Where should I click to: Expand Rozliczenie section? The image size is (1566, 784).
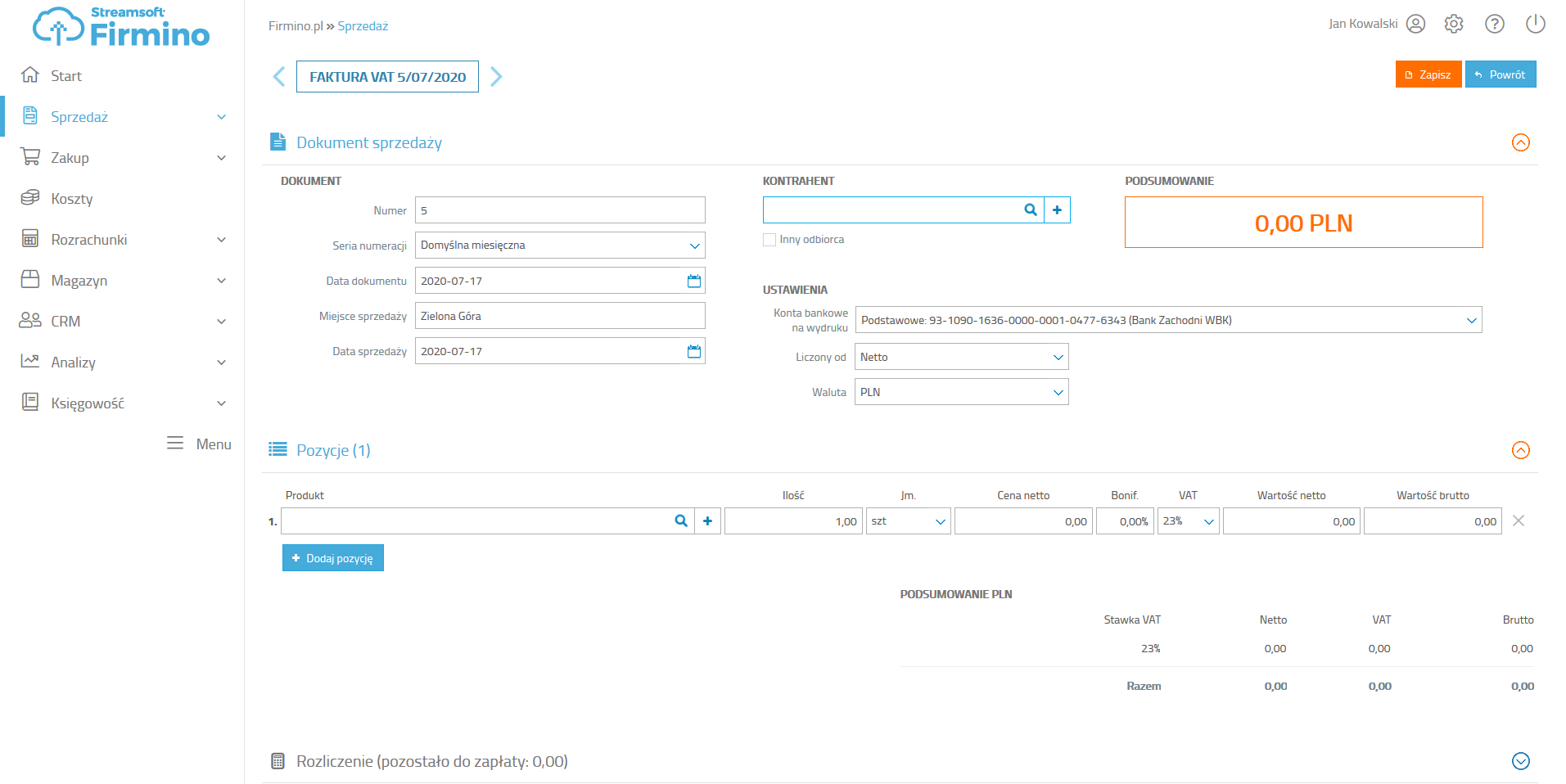click(x=1521, y=761)
